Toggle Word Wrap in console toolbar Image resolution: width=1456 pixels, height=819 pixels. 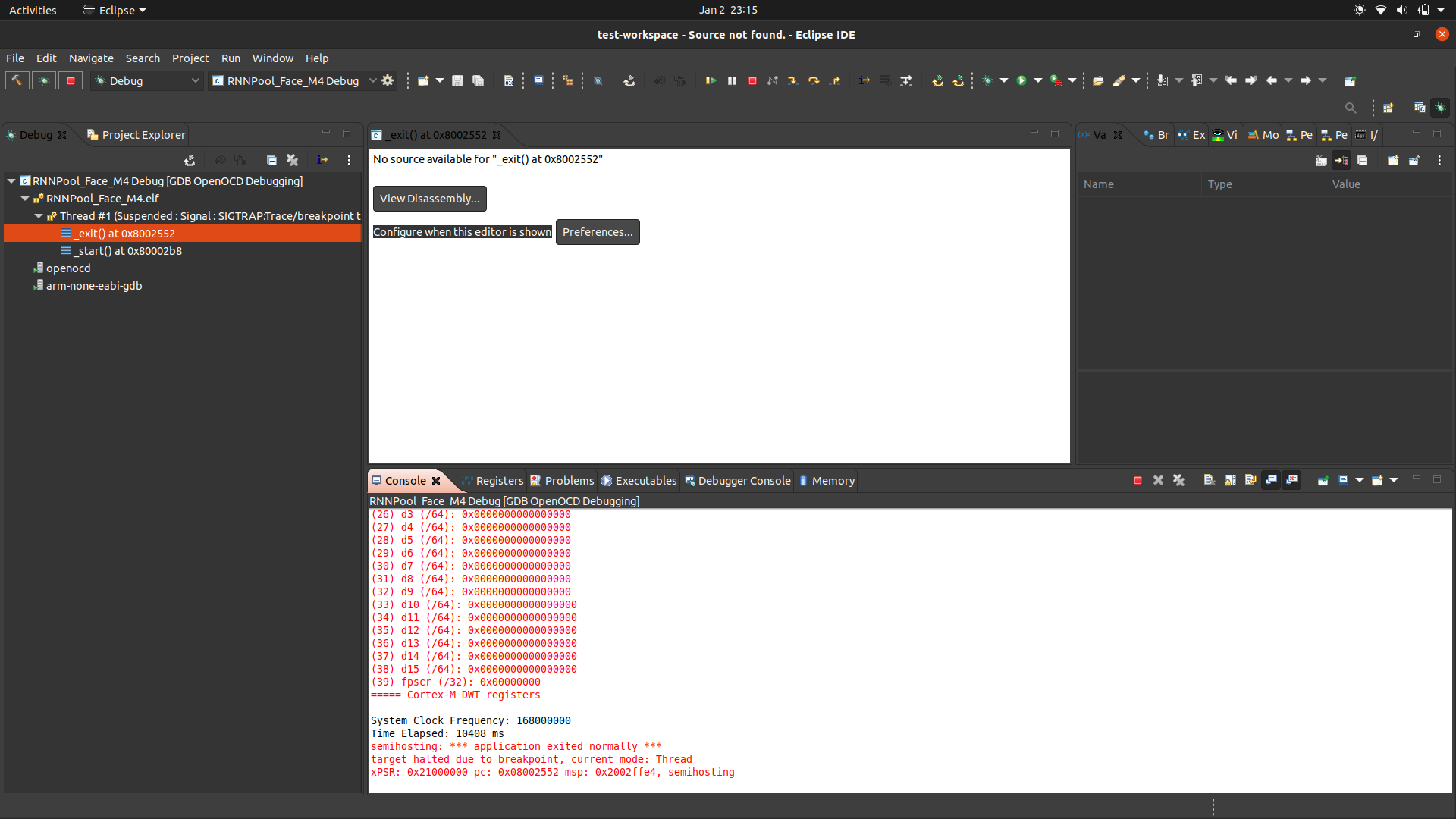pos(1250,480)
